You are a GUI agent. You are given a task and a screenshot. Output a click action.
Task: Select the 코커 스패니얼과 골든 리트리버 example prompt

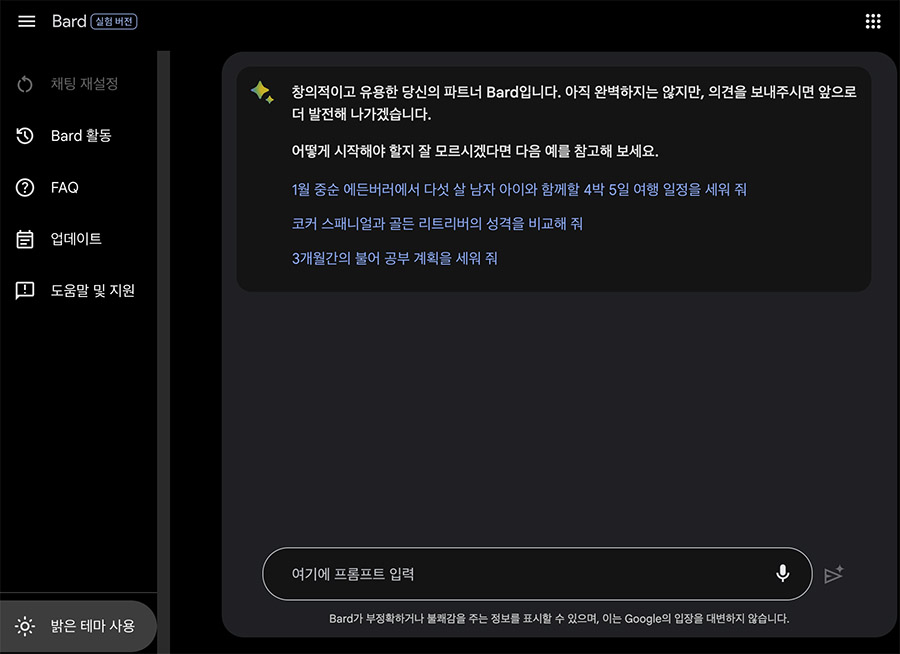(x=437, y=223)
